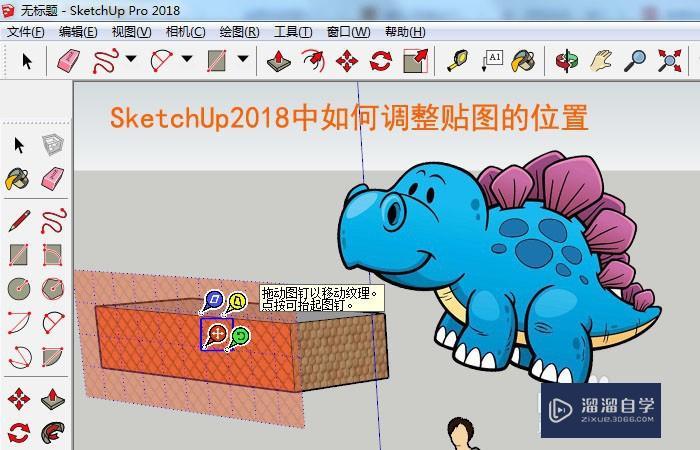Activate the Offset tool in top toolbar
Viewport: 700px width, 450px height.
pyautogui.click(x=313, y=61)
